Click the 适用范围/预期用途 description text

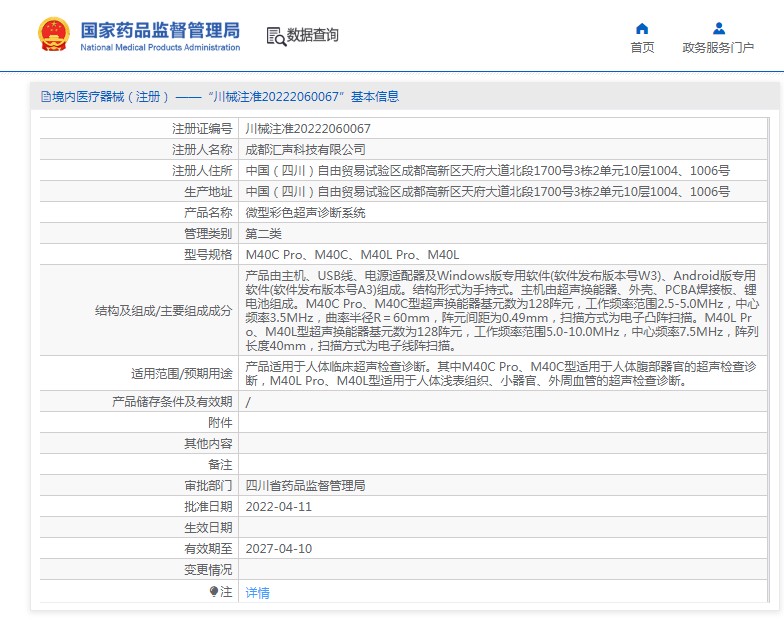tap(501, 374)
